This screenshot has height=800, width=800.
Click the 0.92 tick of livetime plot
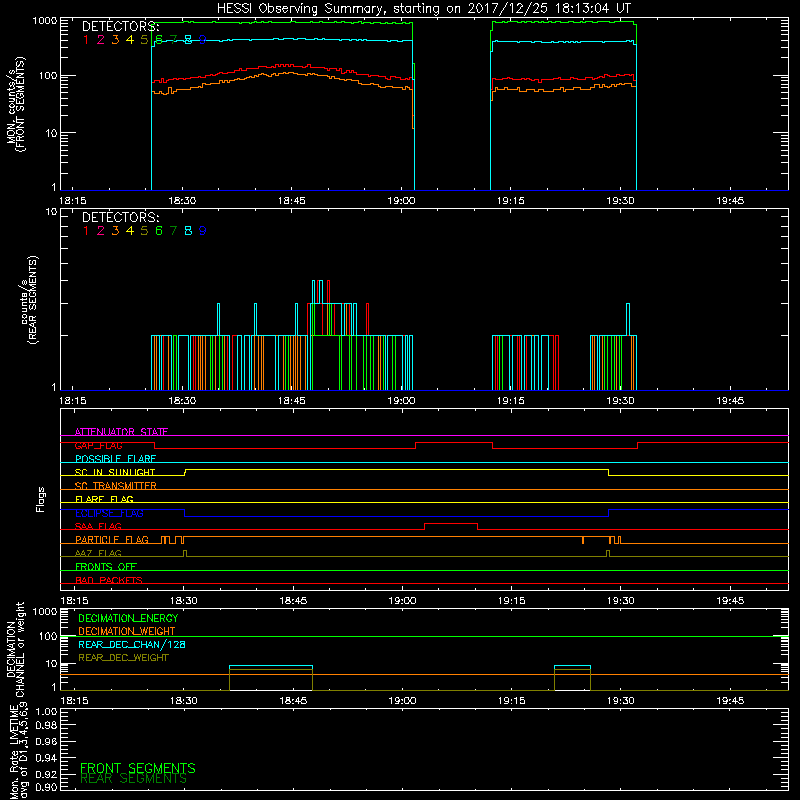coord(46,774)
